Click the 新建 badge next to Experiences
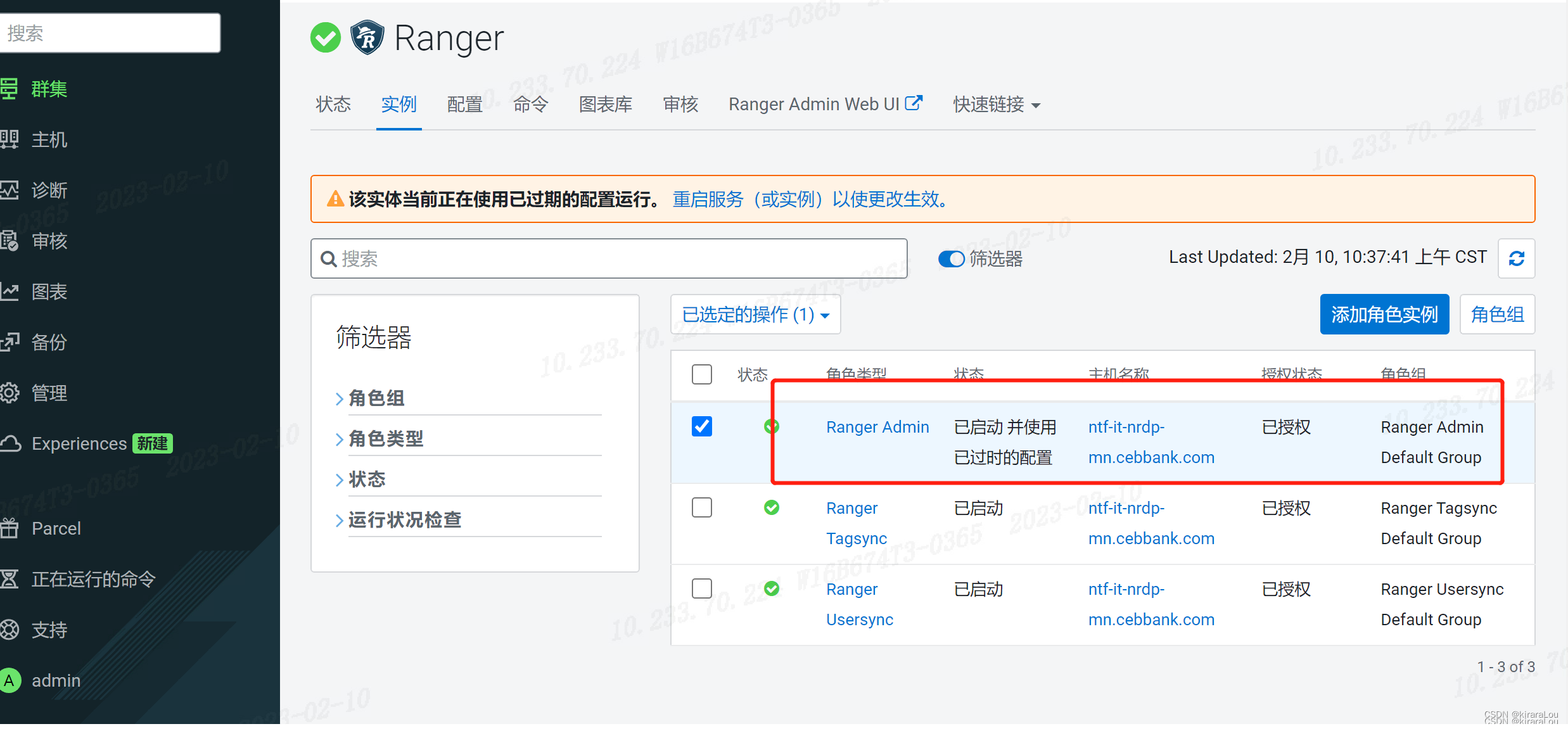 coord(153,443)
